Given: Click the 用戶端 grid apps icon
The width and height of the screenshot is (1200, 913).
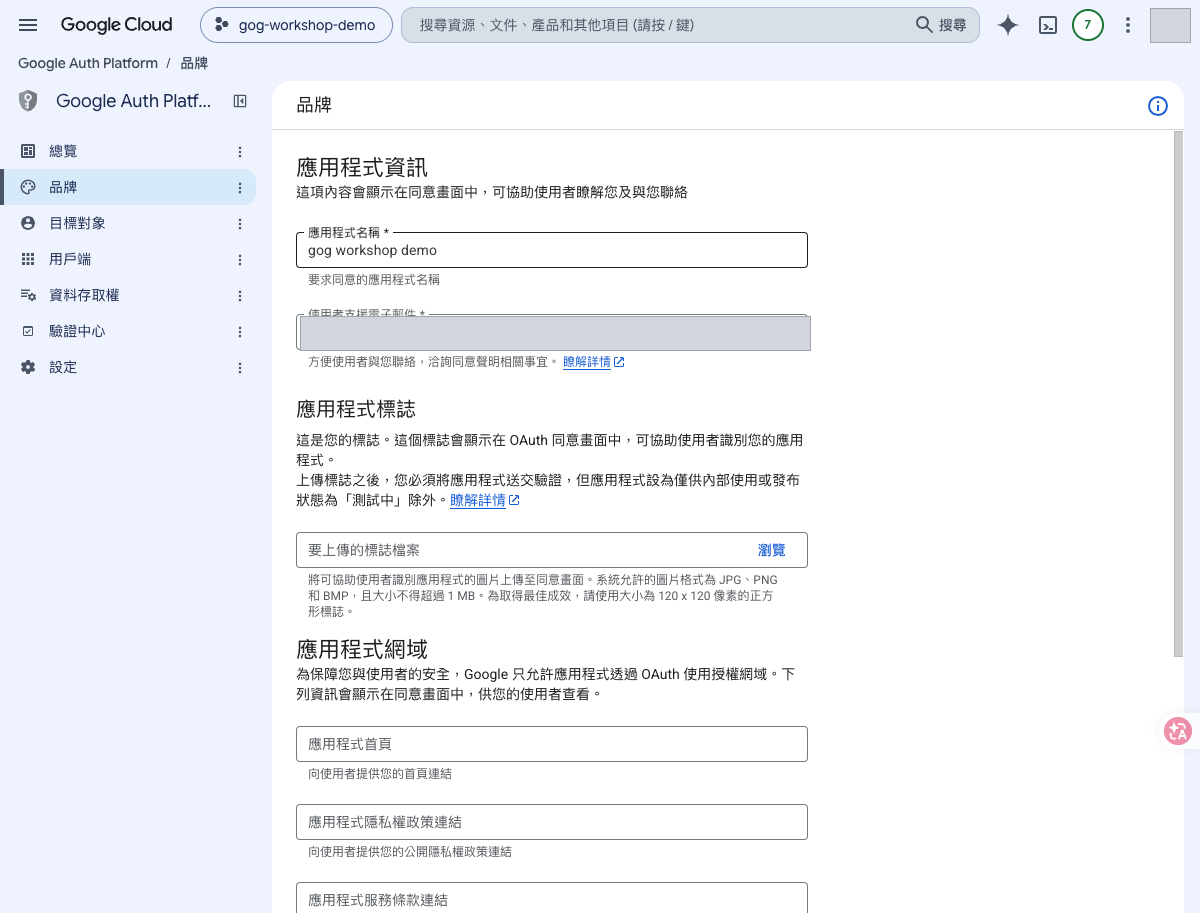Looking at the screenshot, I should pyautogui.click(x=28, y=259).
